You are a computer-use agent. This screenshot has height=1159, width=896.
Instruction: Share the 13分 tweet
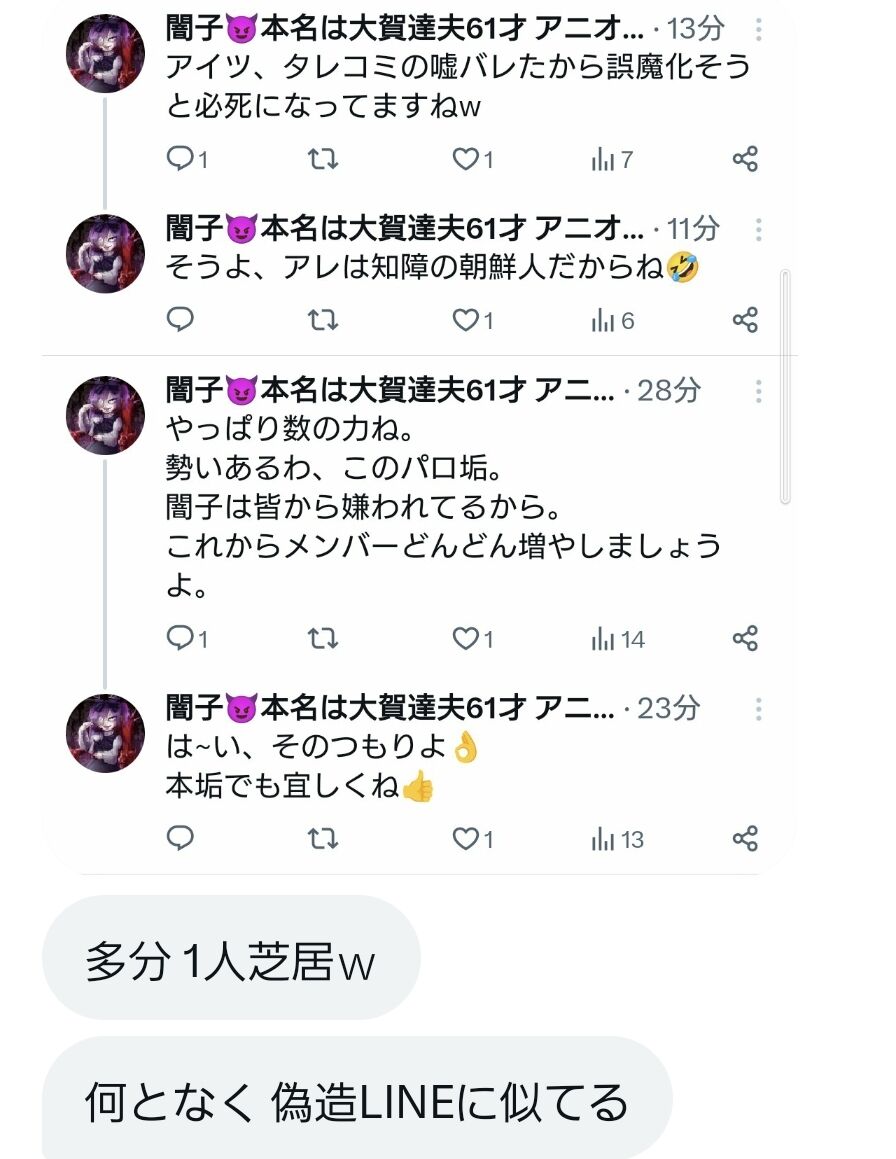pyautogui.click(x=745, y=159)
